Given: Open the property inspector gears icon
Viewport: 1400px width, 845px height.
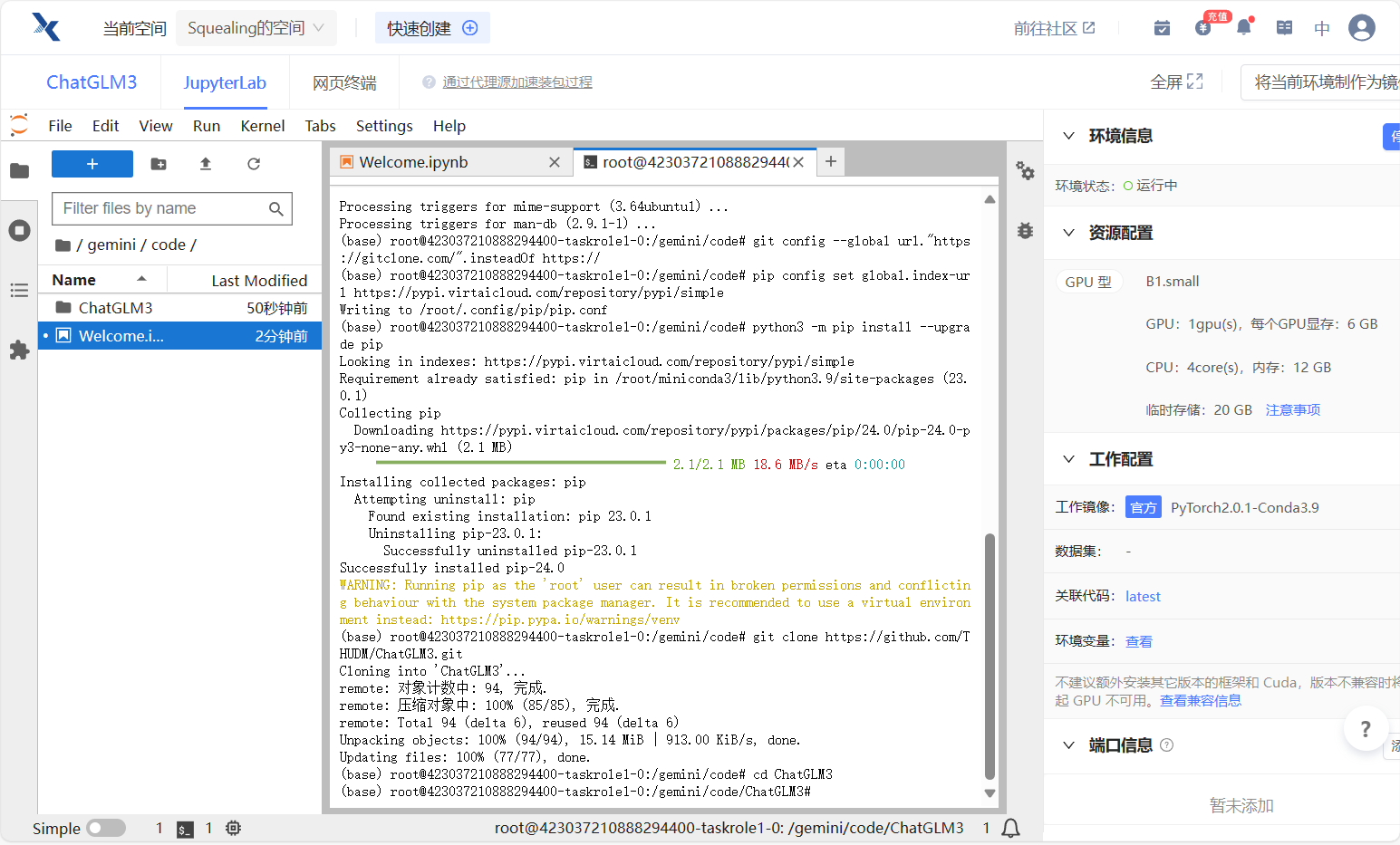Looking at the screenshot, I should (1025, 171).
